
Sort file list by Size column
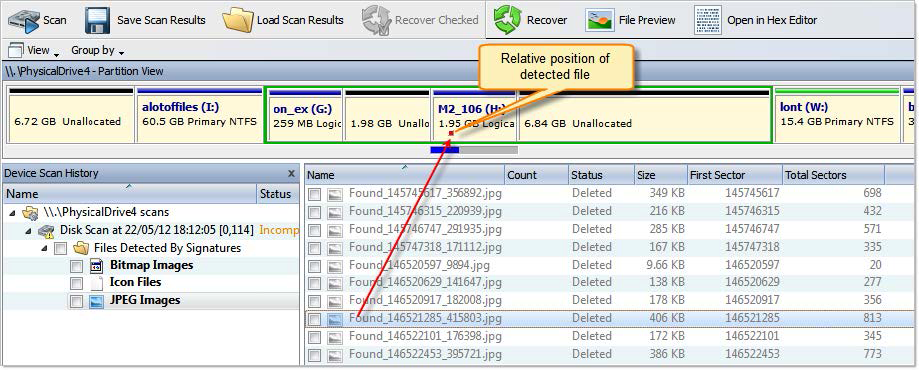661,175
